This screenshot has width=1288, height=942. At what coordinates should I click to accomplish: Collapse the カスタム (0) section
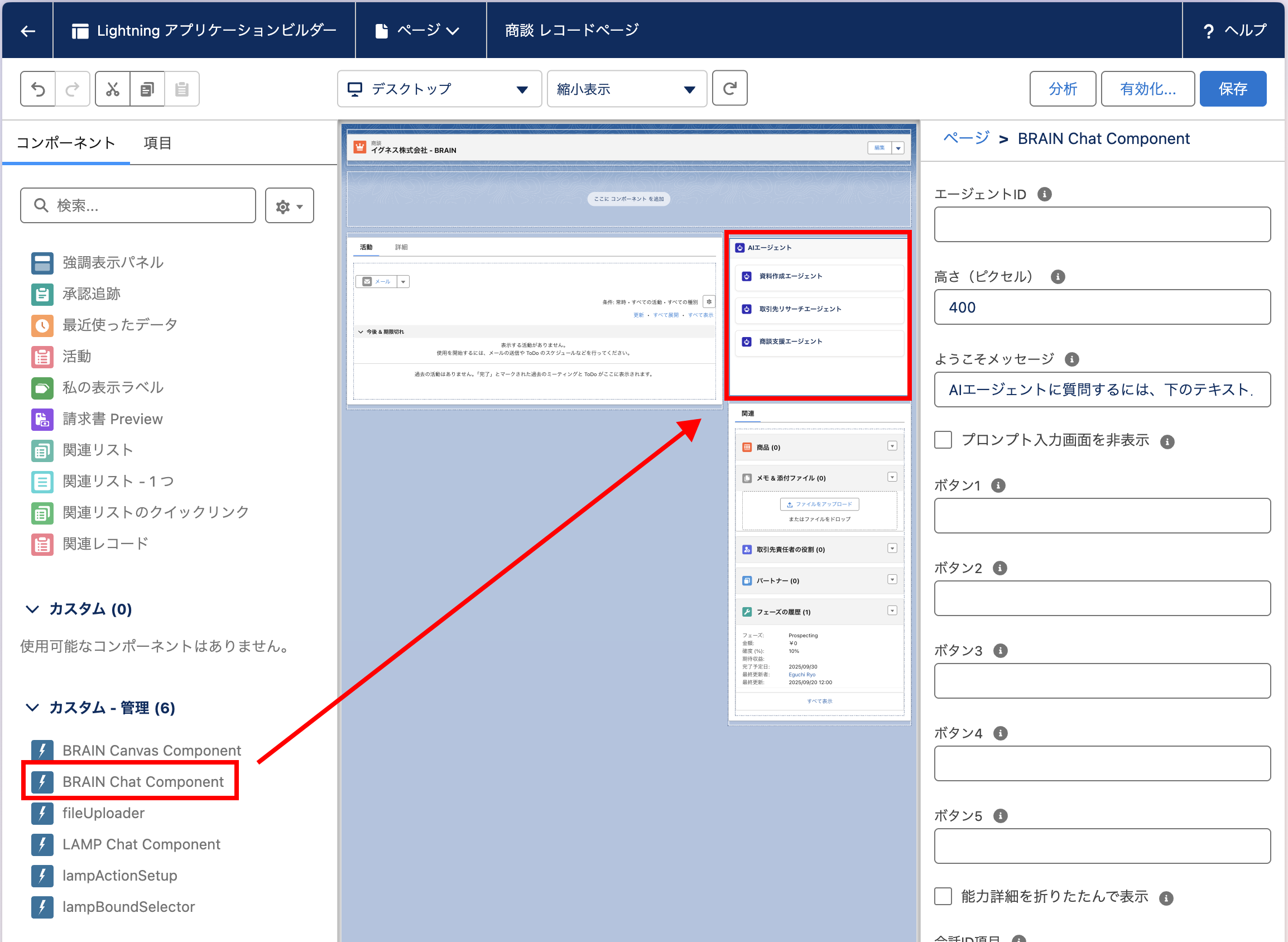pyautogui.click(x=32, y=609)
